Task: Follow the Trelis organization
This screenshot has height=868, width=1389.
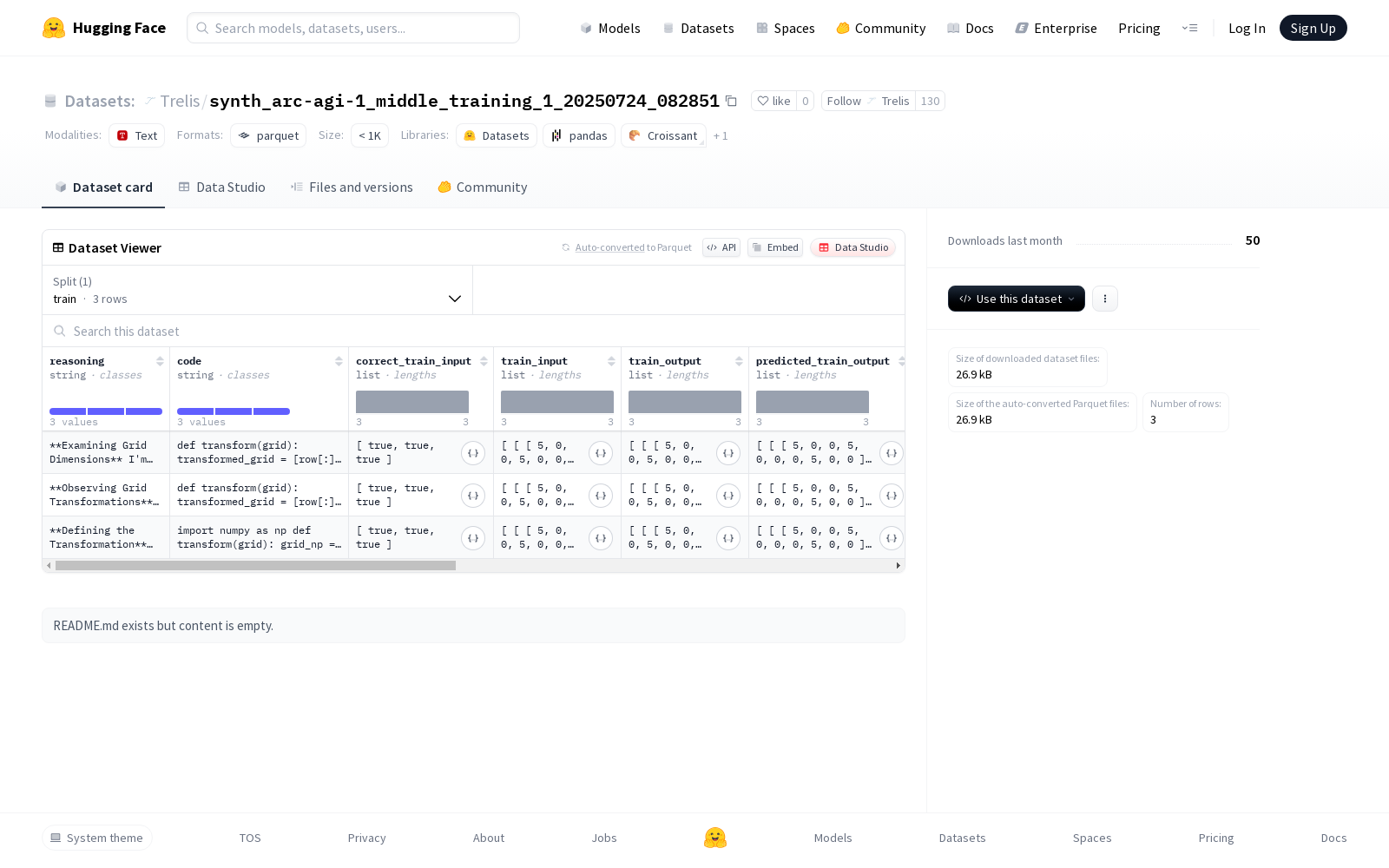Action: pos(868,102)
